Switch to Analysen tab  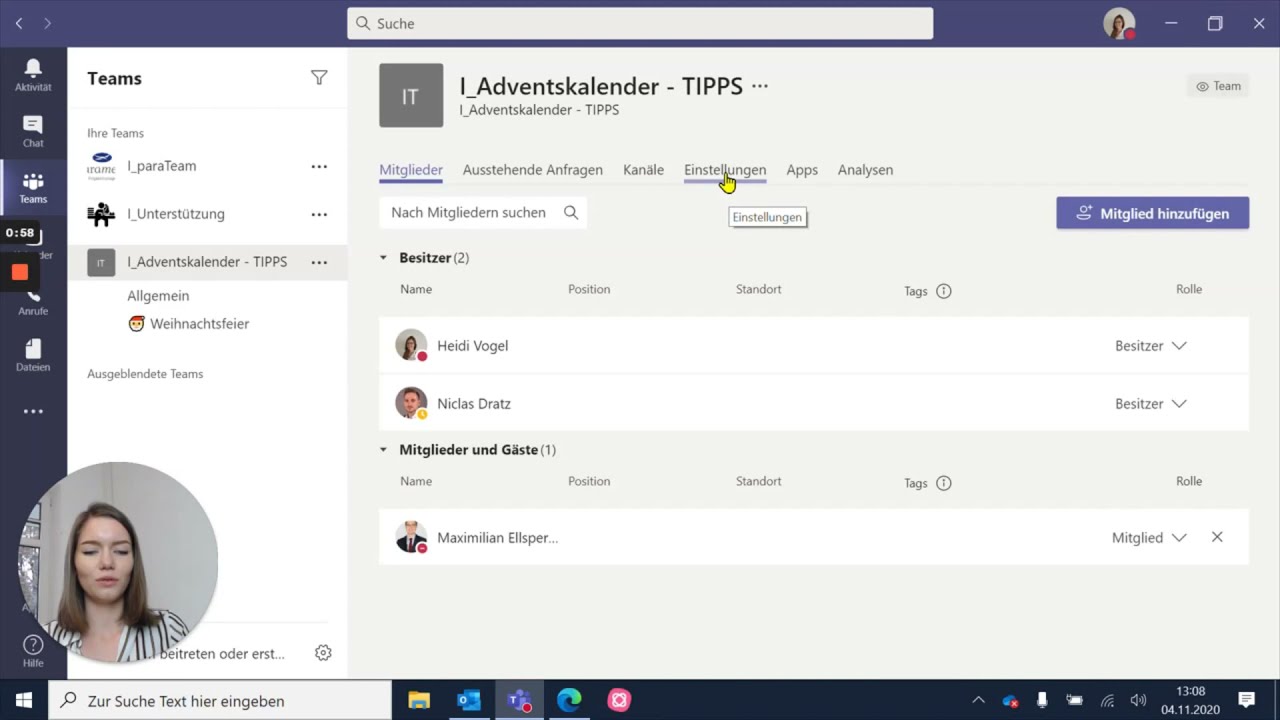click(865, 170)
